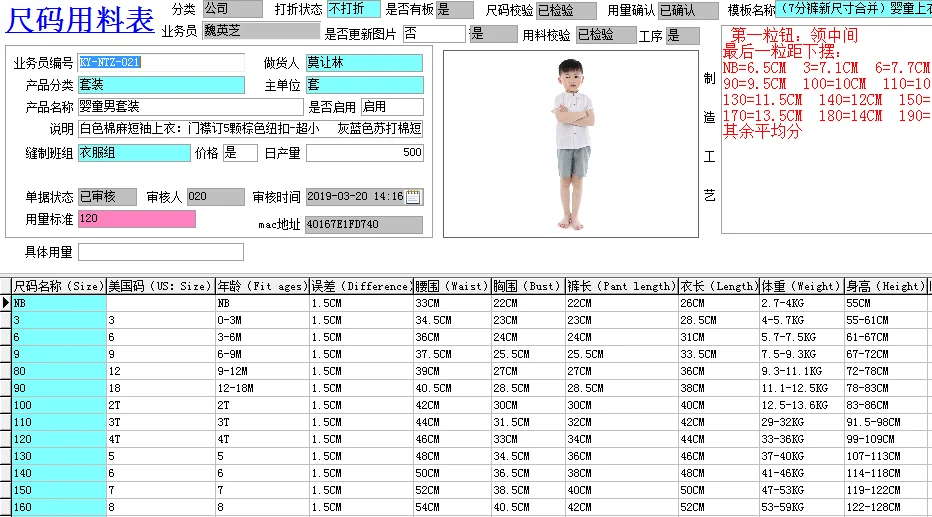Click the 34.5CM waist cell
Image resolution: width=932 pixels, height=517 pixels.
click(x=452, y=320)
